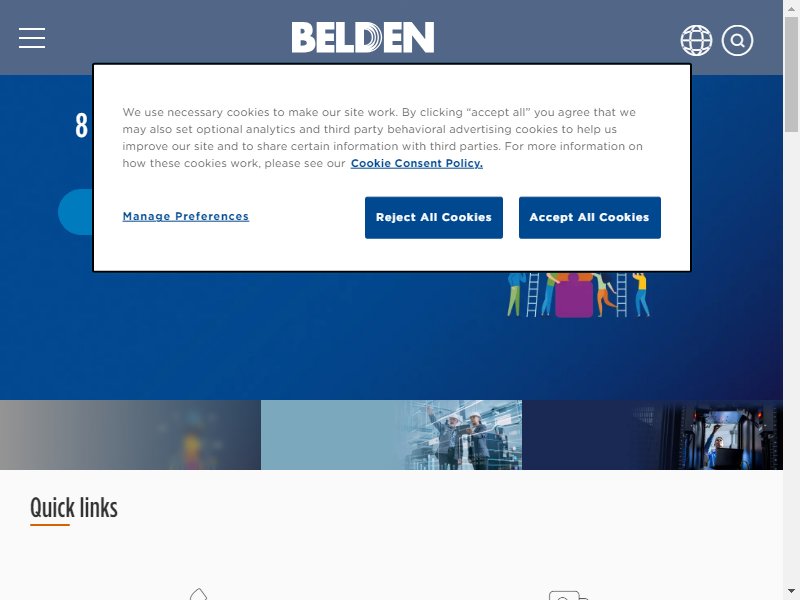Click the scrollbar down arrow
This screenshot has width=800, height=600.
coord(791,592)
